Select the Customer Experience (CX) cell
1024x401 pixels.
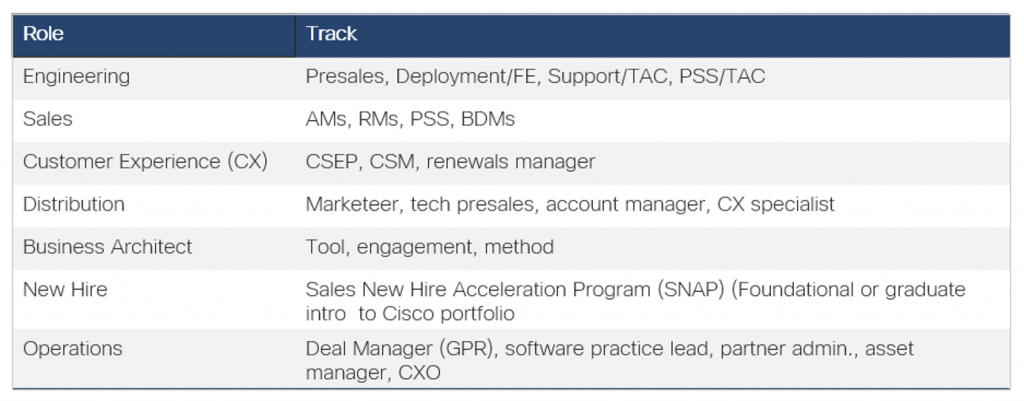(x=145, y=162)
